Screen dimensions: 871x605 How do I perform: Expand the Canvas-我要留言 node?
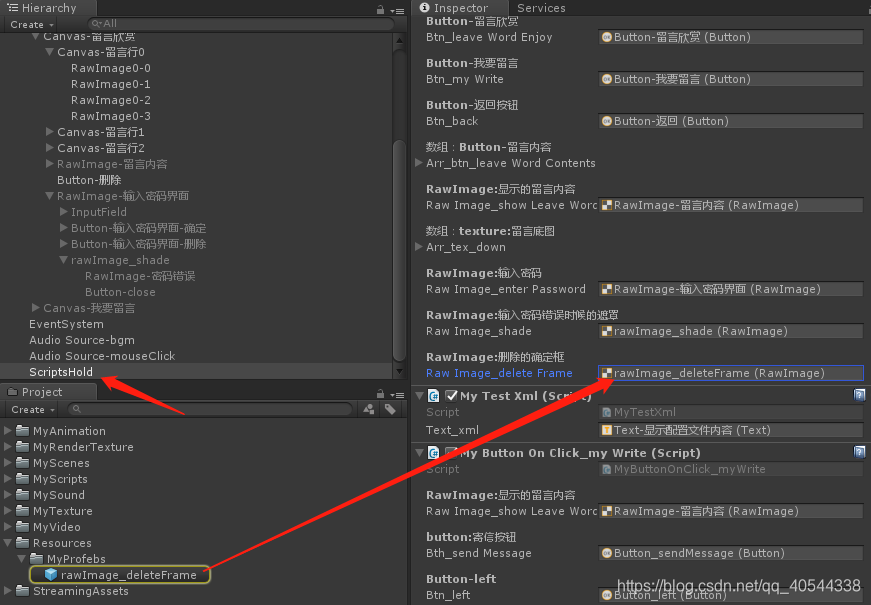pos(36,308)
